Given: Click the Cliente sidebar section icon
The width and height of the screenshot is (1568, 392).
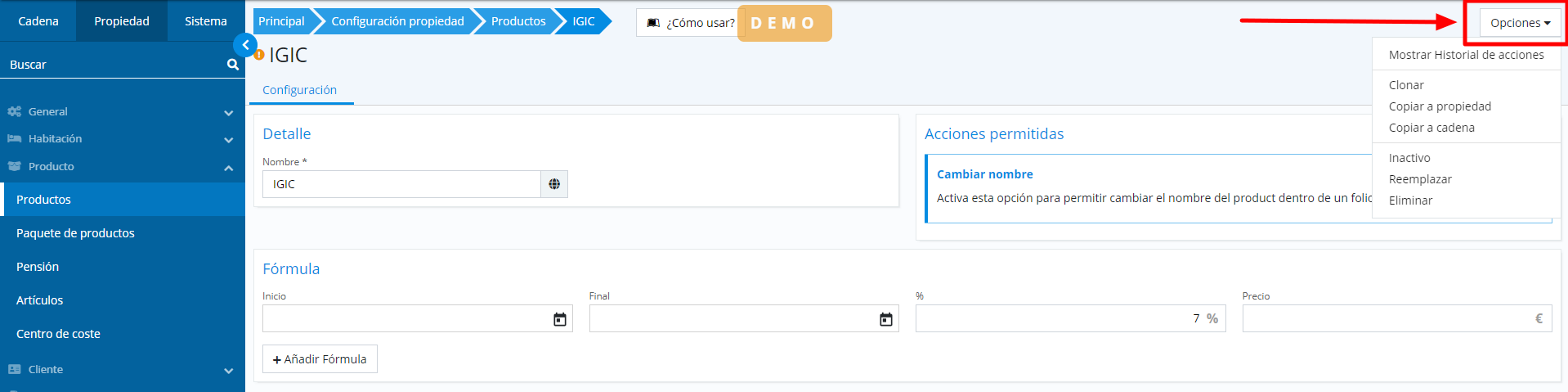Looking at the screenshot, I should tap(14, 370).
